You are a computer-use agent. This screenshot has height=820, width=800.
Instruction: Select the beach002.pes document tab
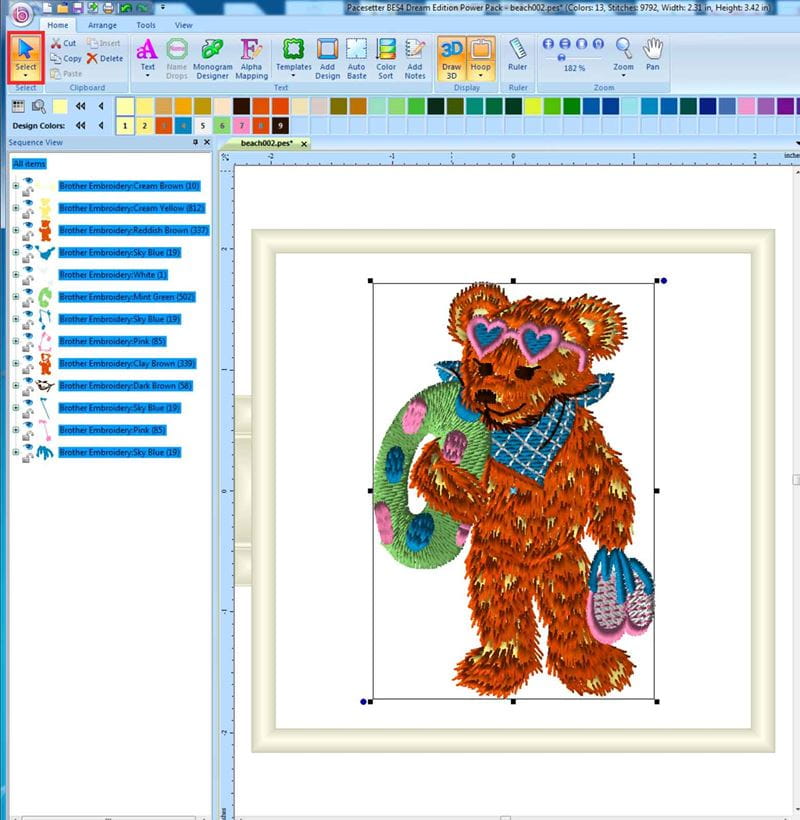[267, 143]
